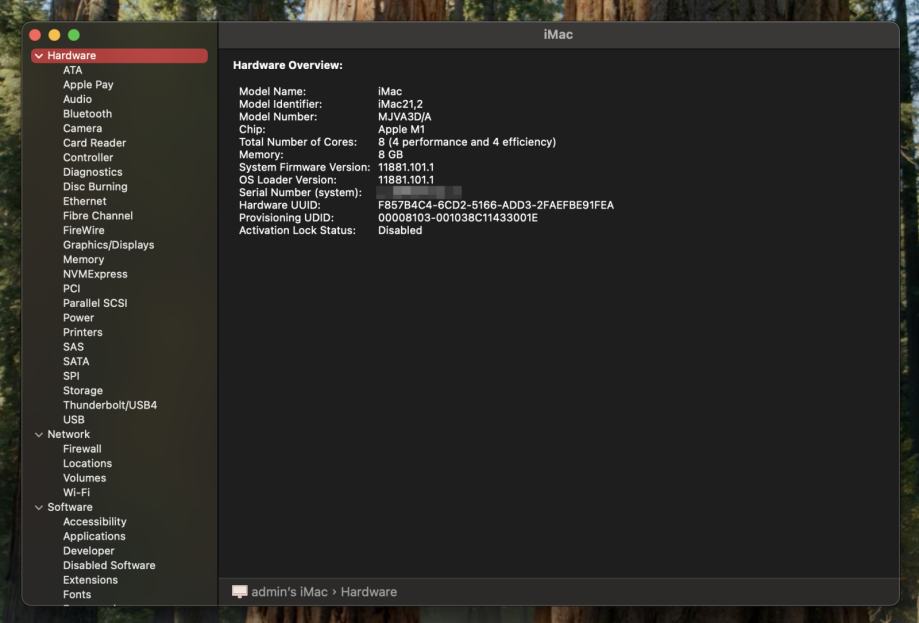Screen dimensions: 919x623
Task: Select Memory in the sidebar list
Action: tap(83, 260)
